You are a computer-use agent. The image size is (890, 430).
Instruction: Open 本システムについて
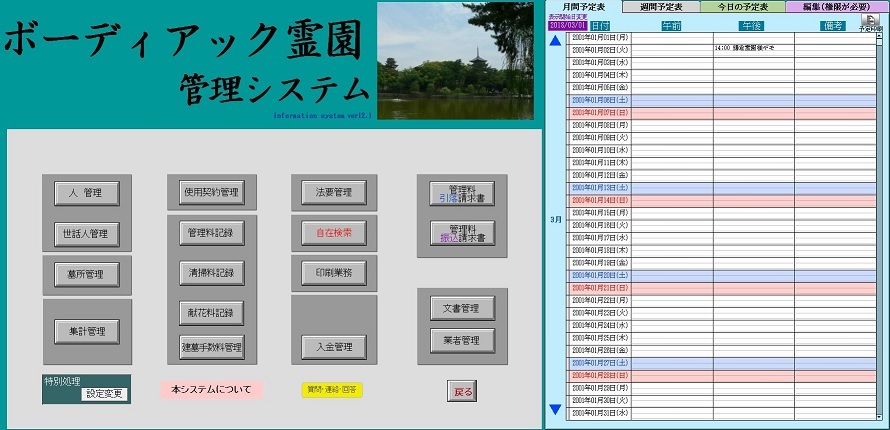pos(211,390)
